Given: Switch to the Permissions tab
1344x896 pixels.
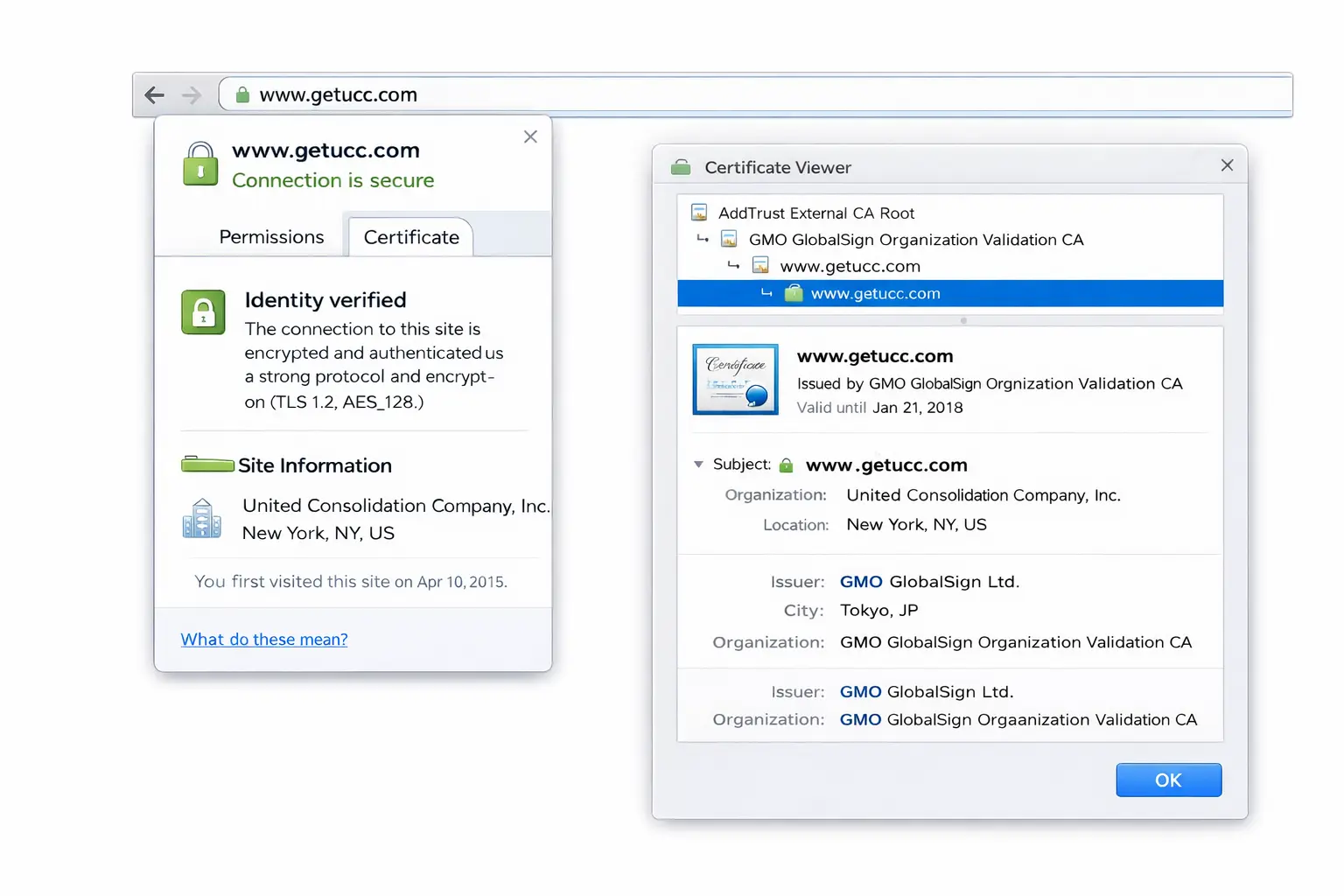Looking at the screenshot, I should [271, 237].
